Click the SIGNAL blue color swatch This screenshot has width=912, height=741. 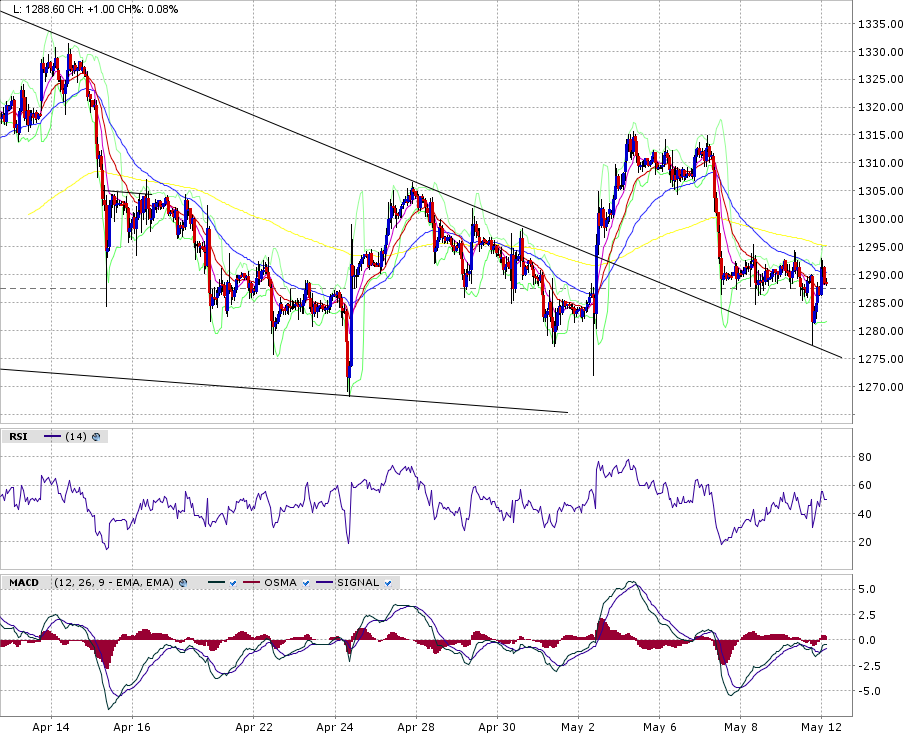pos(325,583)
